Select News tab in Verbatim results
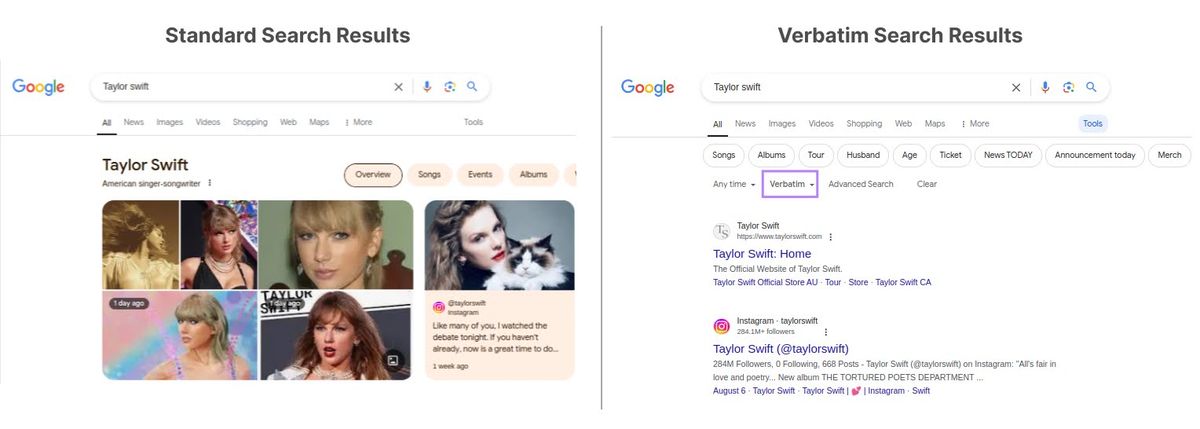This screenshot has height=429, width=1200. click(x=745, y=124)
